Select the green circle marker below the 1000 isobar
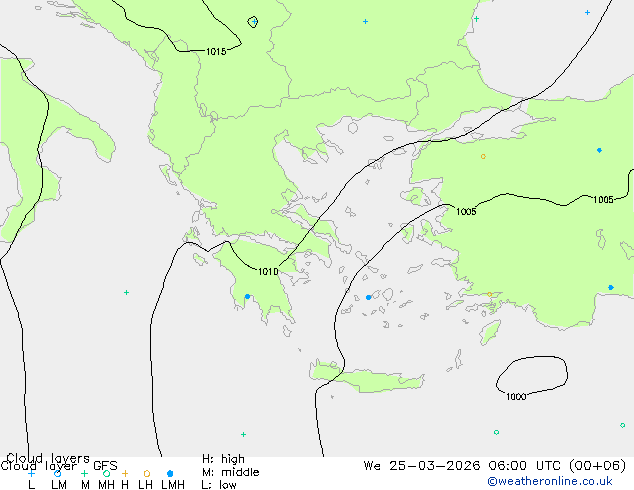This screenshot has height=490, width=634. (x=496, y=432)
